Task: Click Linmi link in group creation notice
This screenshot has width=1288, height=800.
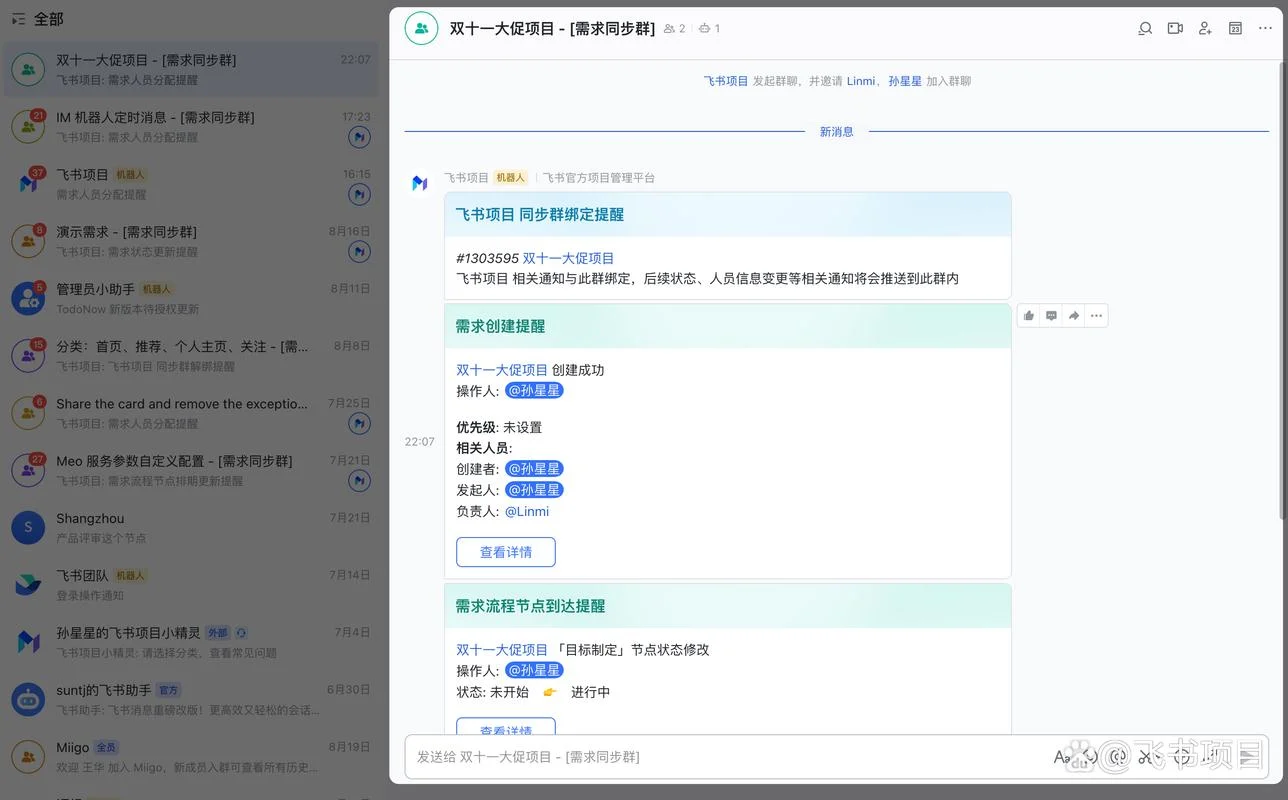Action: click(861, 81)
